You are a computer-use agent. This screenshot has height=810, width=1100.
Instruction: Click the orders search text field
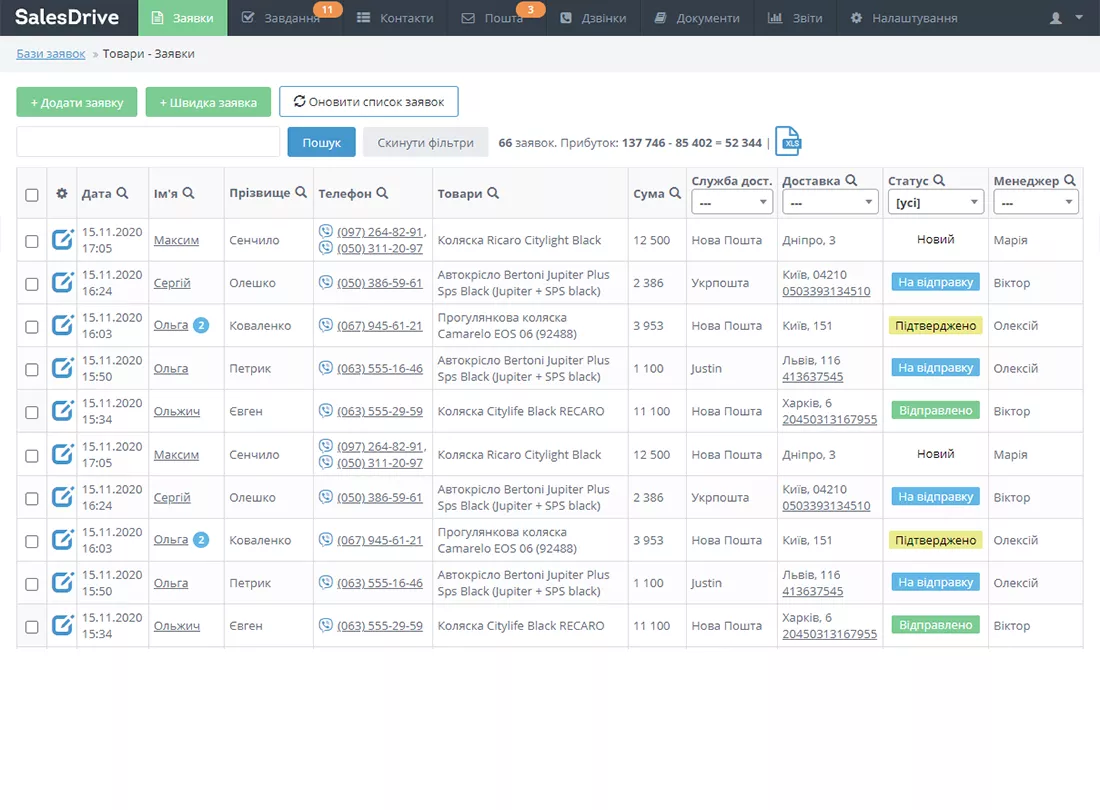tap(148, 142)
